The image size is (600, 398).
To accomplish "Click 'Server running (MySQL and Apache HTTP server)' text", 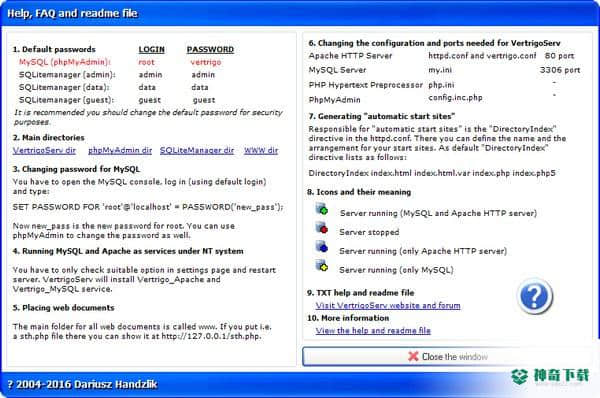I will click(x=438, y=213).
